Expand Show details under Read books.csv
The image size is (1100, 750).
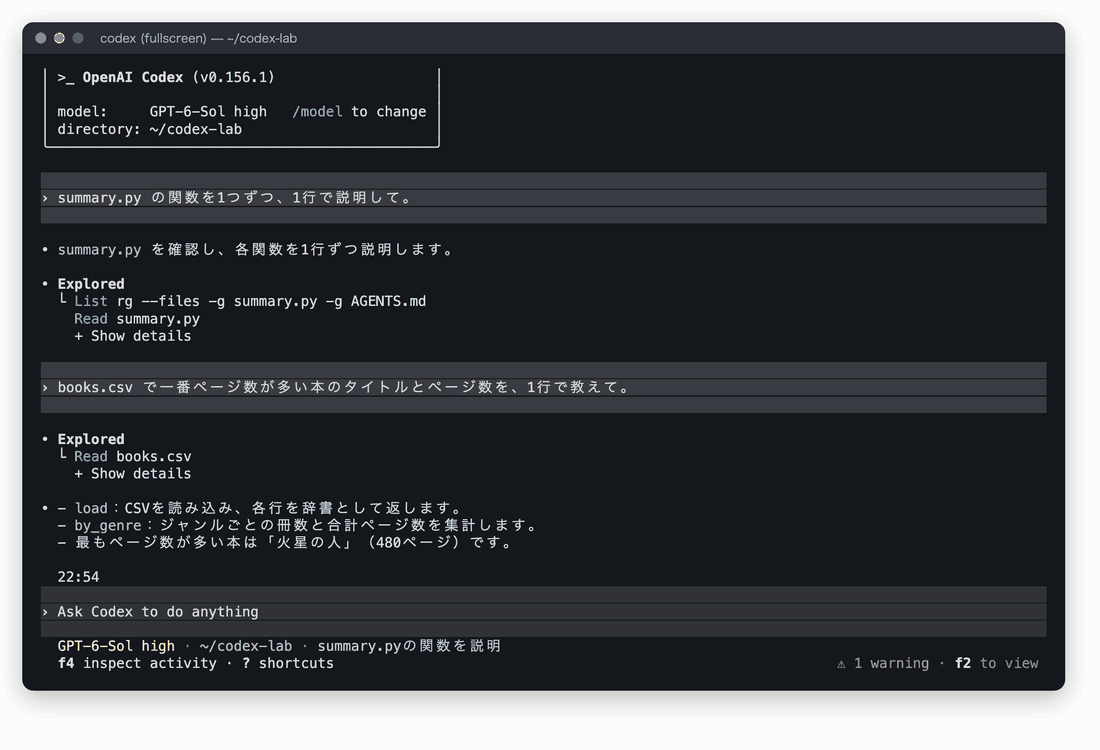point(133,474)
